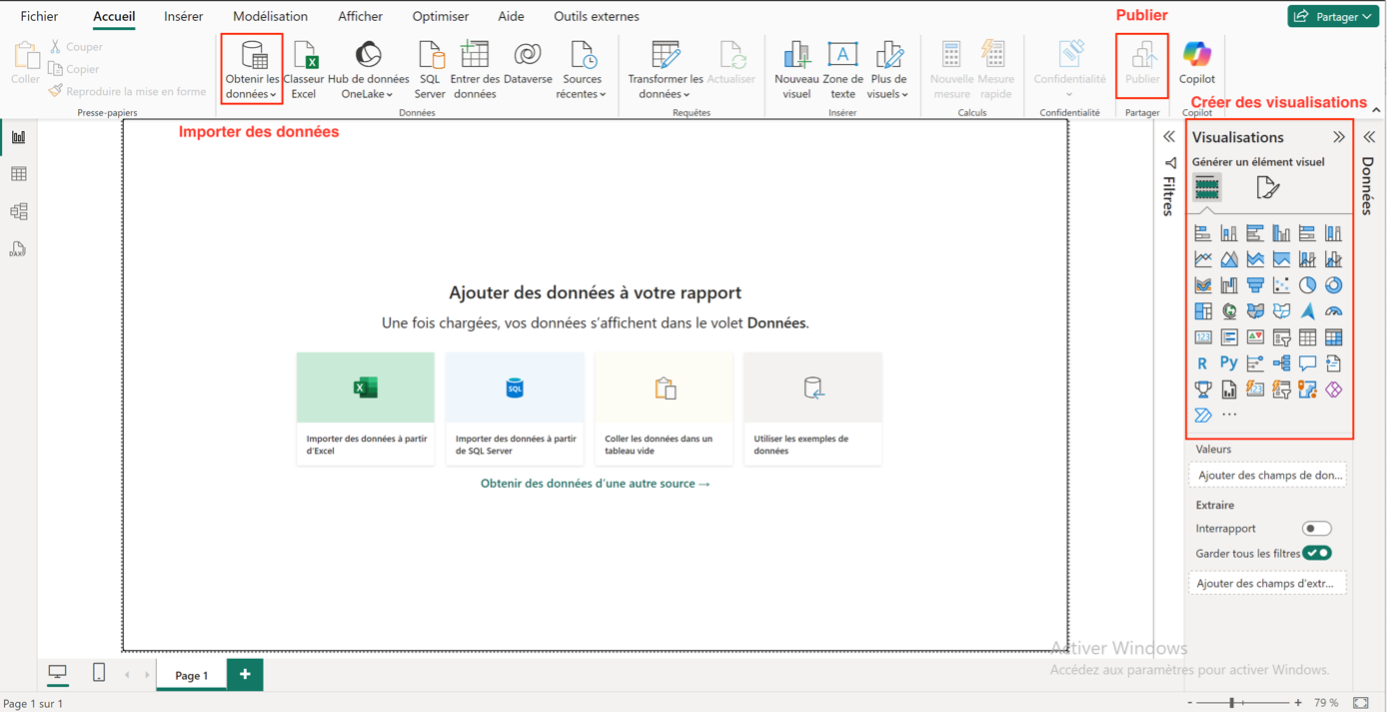This screenshot has width=1390, height=715.
Task: Select the R script visual
Action: coord(1203,363)
